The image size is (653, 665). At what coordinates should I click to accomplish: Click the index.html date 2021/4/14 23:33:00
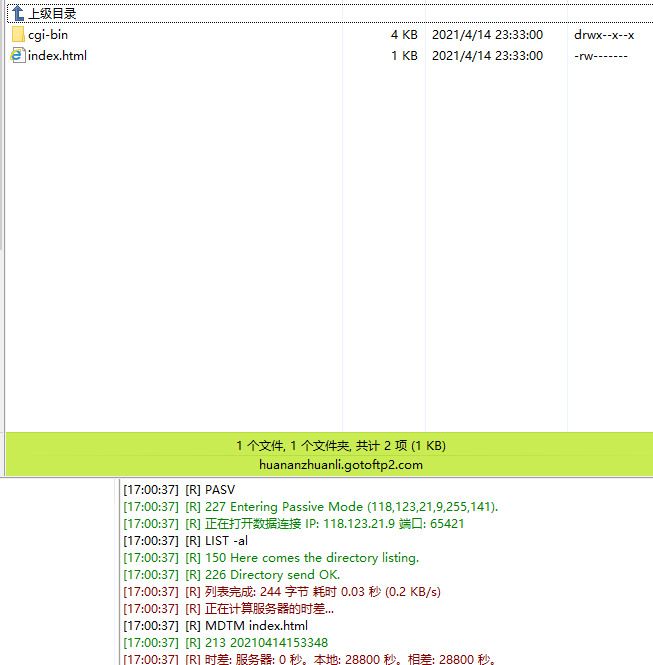click(x=487, y=56)
